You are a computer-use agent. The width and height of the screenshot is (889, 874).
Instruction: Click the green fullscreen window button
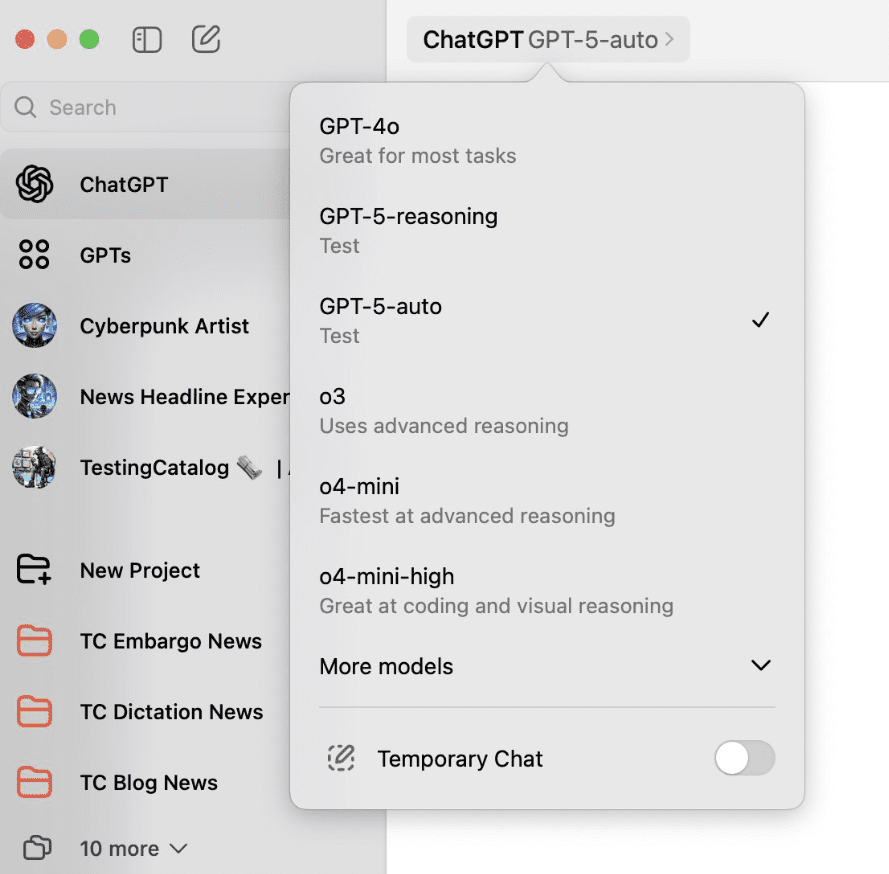[89, 40]
